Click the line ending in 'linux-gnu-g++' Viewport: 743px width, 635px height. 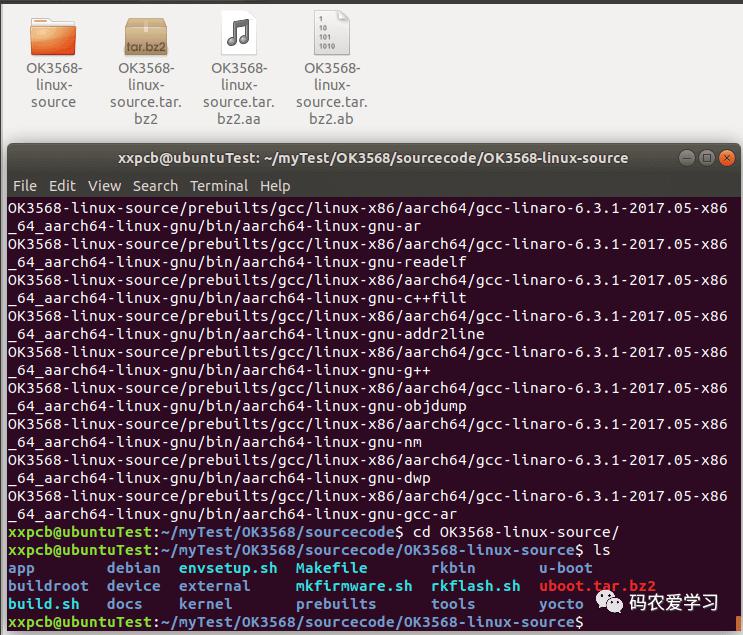tap(219, 370)
